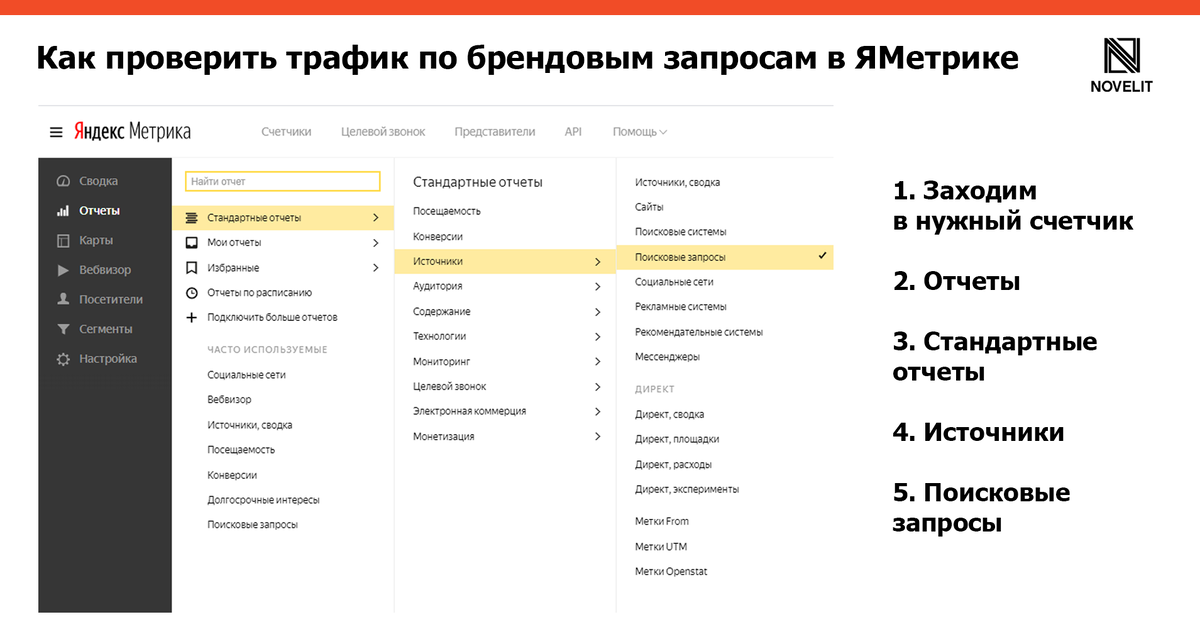Open Посетители using the person icon
This screenshot has width=1200, height=629.
point(62,298)
